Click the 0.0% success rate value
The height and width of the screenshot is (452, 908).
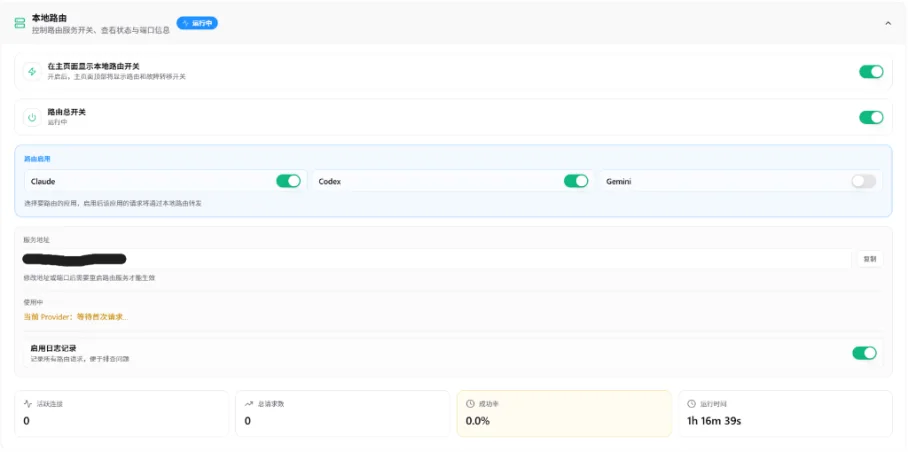tap(478, 421)
